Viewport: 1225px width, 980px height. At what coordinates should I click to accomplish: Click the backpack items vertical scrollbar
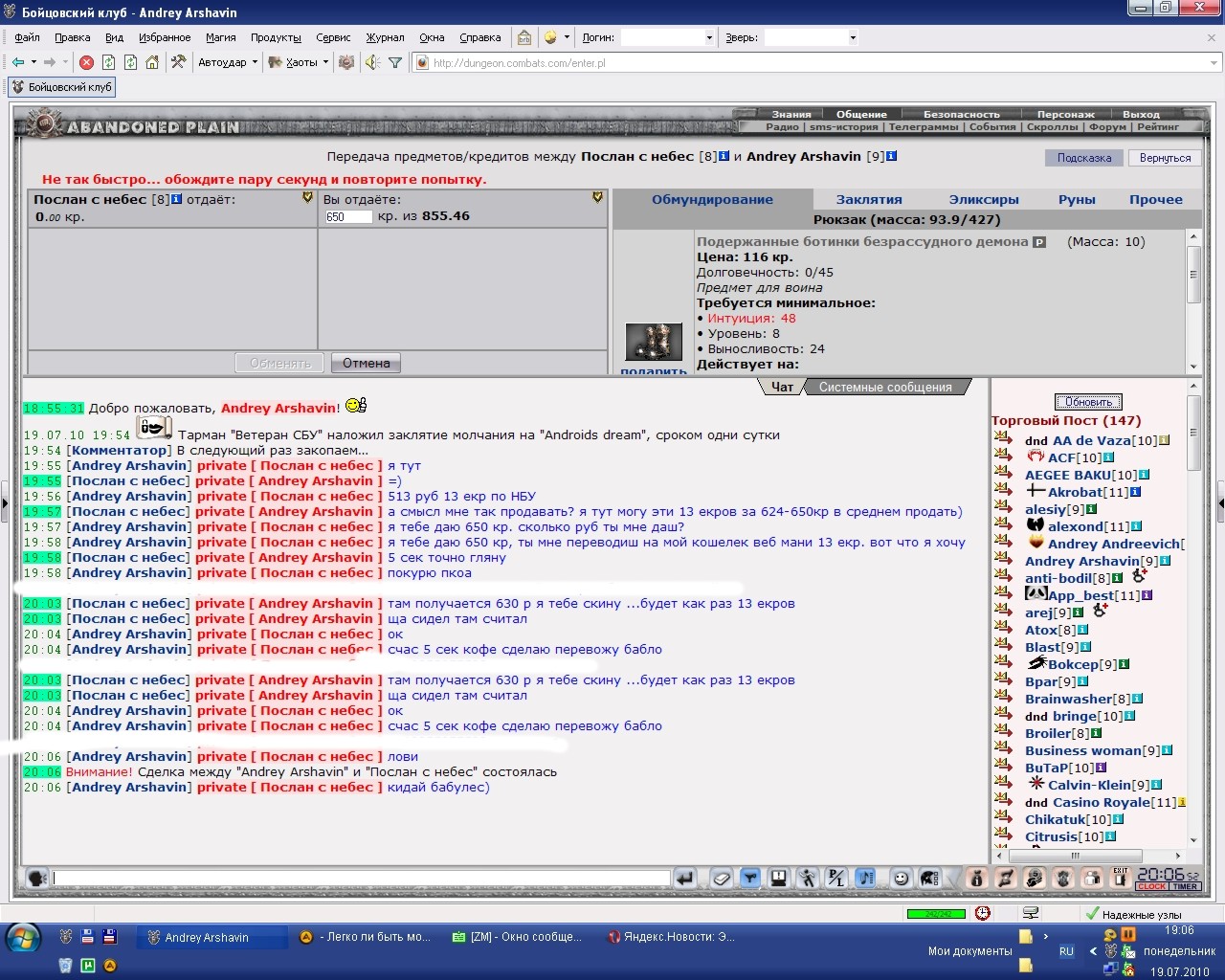pyautogui.click(x=1193, y=301)
